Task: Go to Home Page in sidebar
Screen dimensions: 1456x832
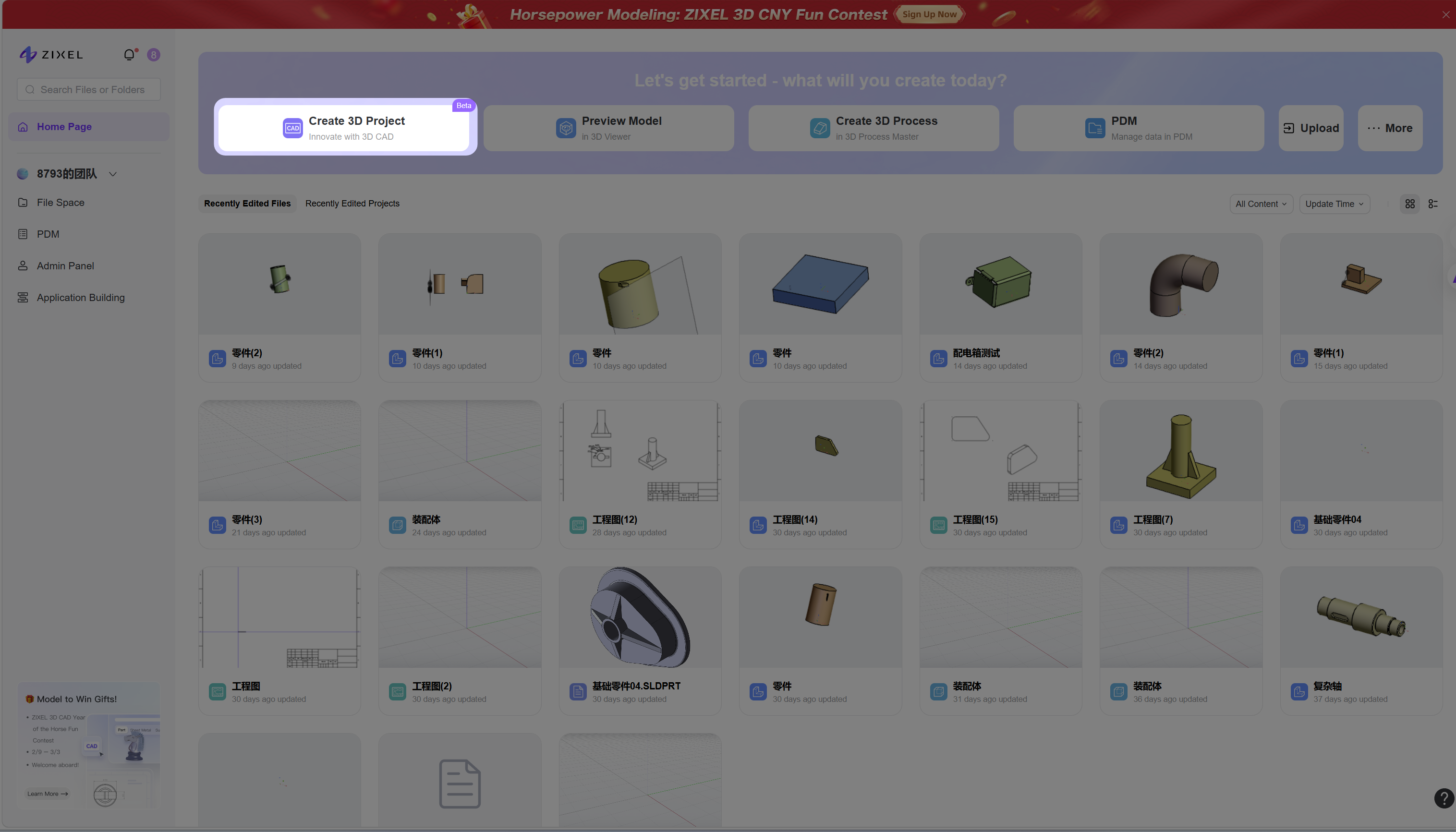Action: coord(89,127)
